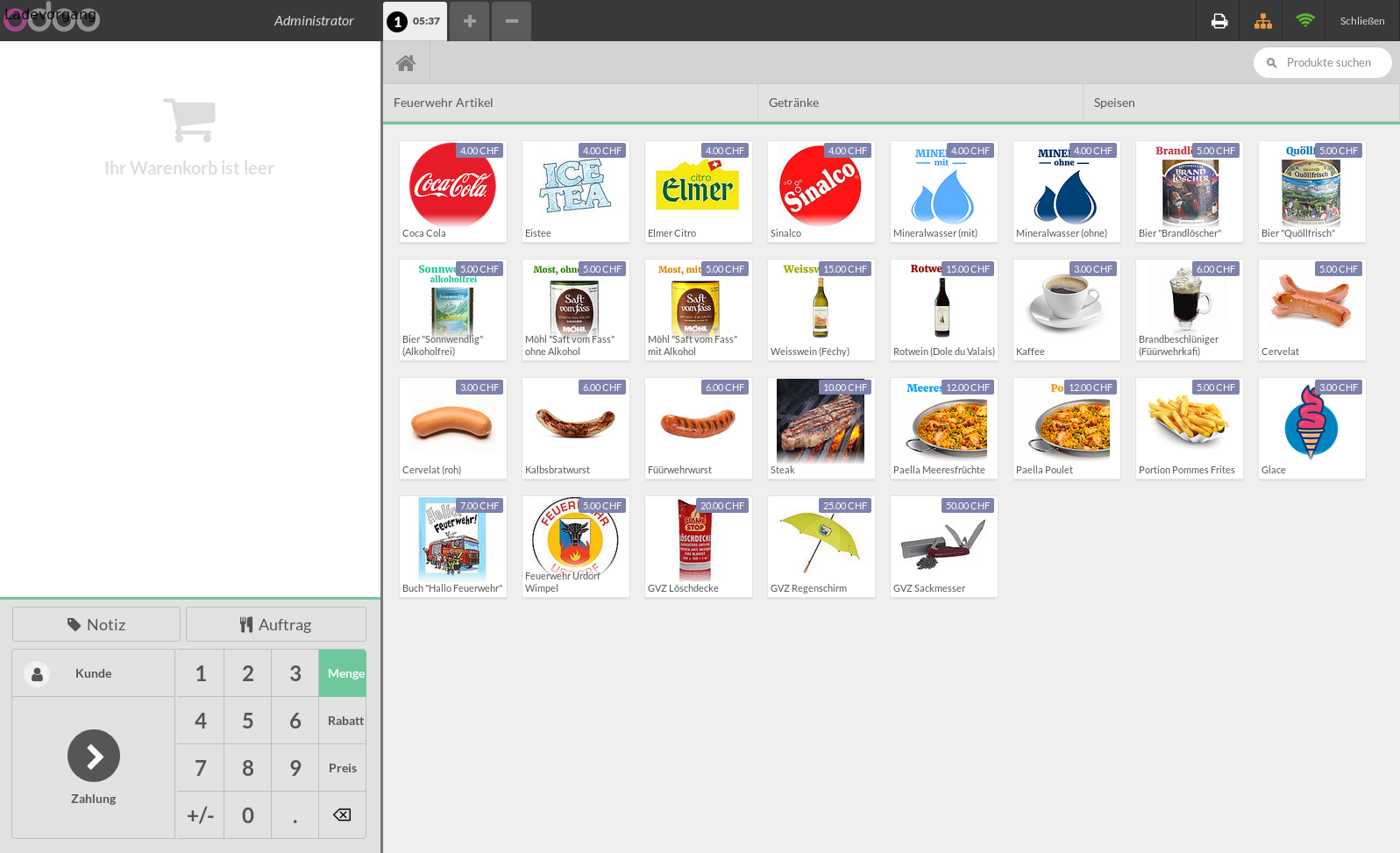Image resolution: width=1400 pixels, height=853 pixels.
Task: Click the Auftrag button
Action: pos(276,624)
